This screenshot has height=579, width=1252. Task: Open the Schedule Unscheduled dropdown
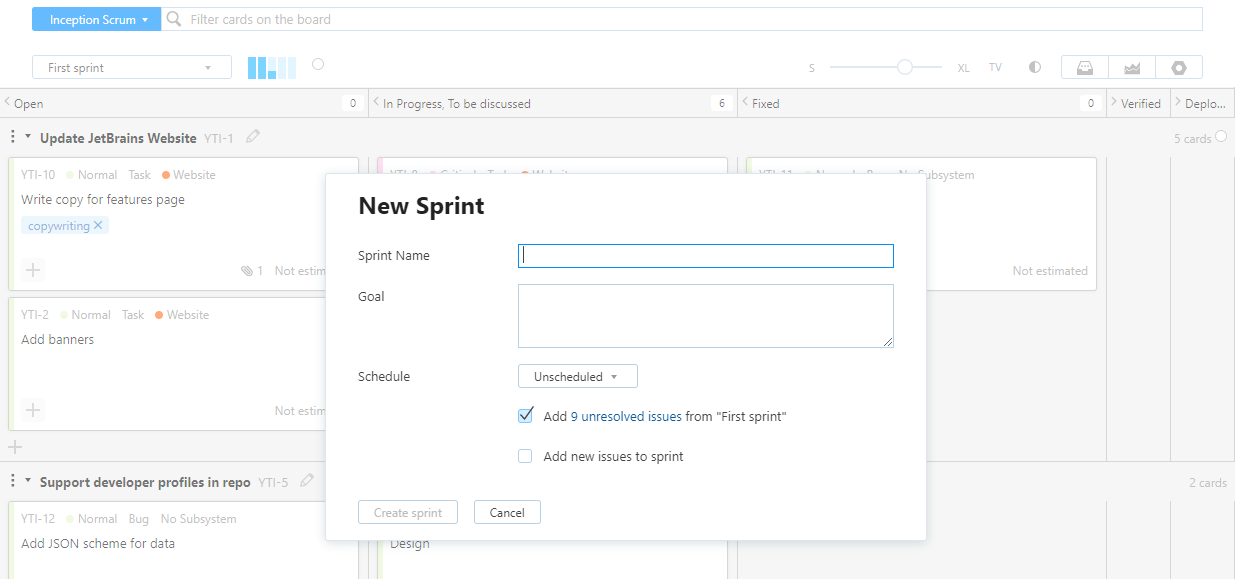(577, 377)
